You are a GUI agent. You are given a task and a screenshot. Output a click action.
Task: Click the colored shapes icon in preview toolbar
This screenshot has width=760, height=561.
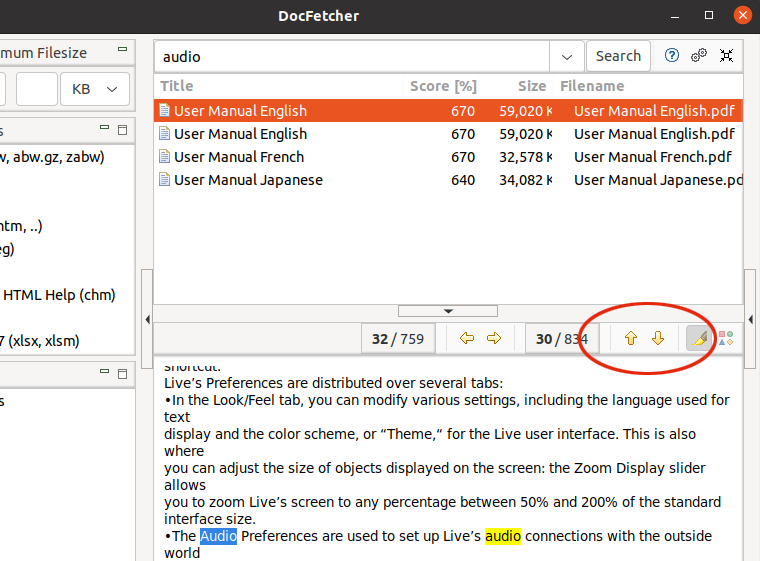726,338
